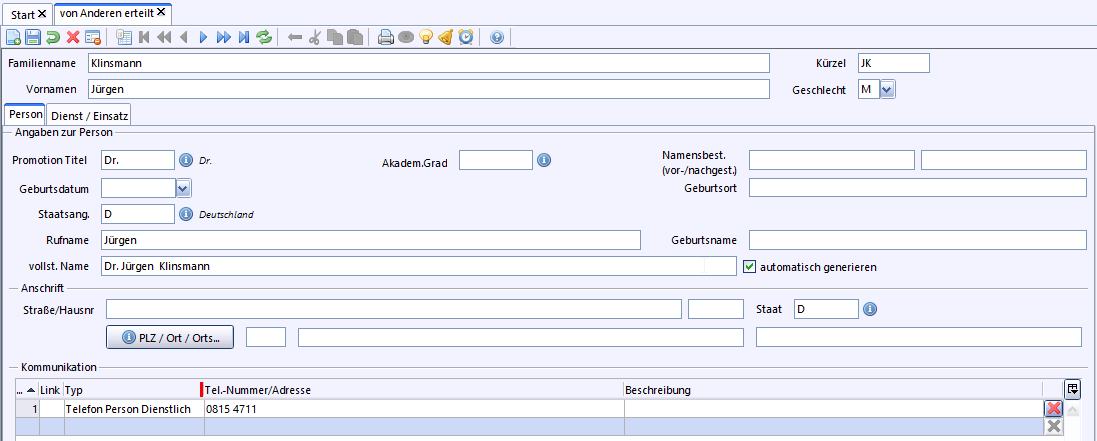This screenshot has height=441, width=1097.
Task: Switch to the Start tab
Action: point(22,13)
